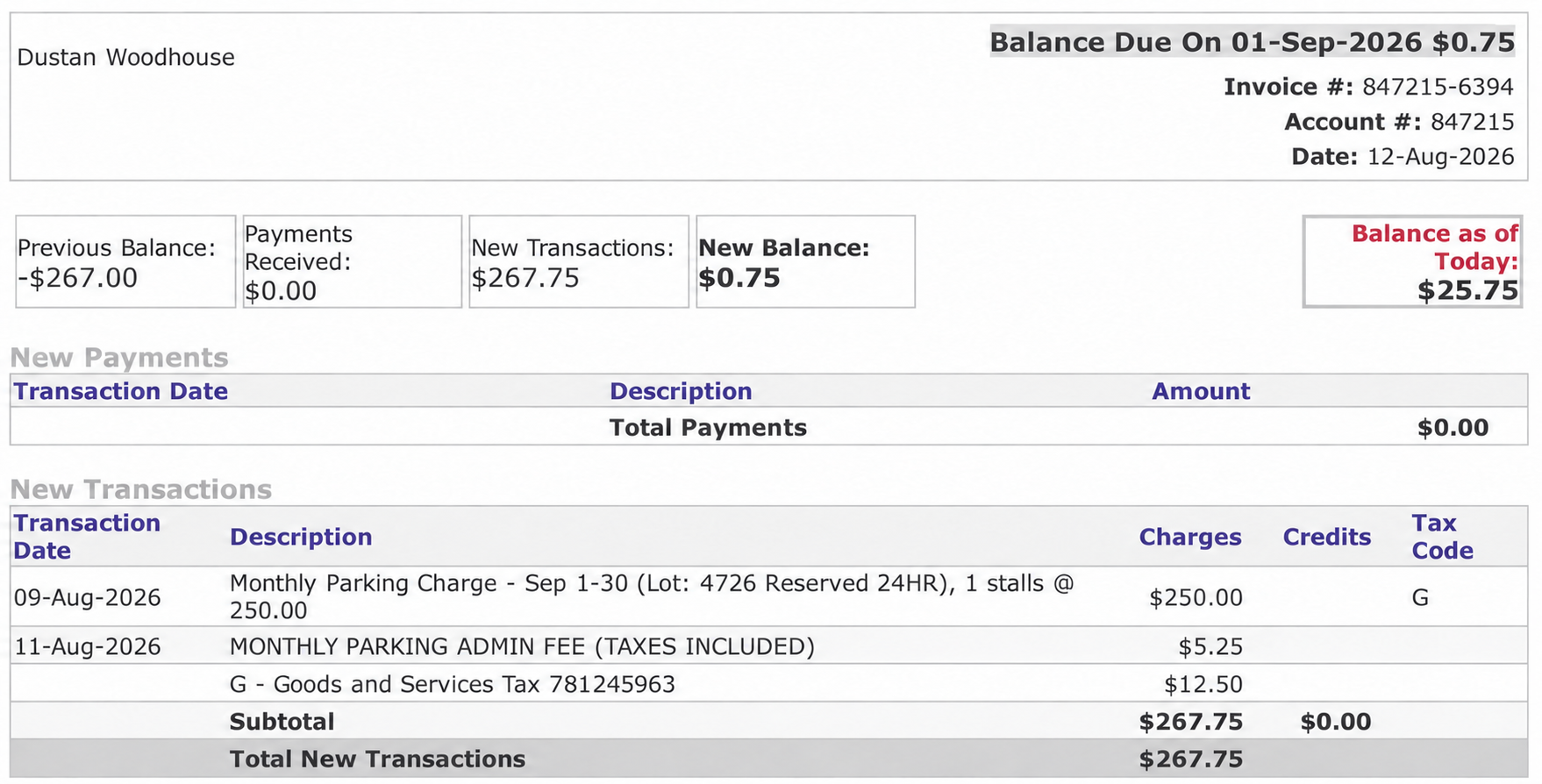Click the Previous Balance box

pyautogui.click(x=125, y=261)
